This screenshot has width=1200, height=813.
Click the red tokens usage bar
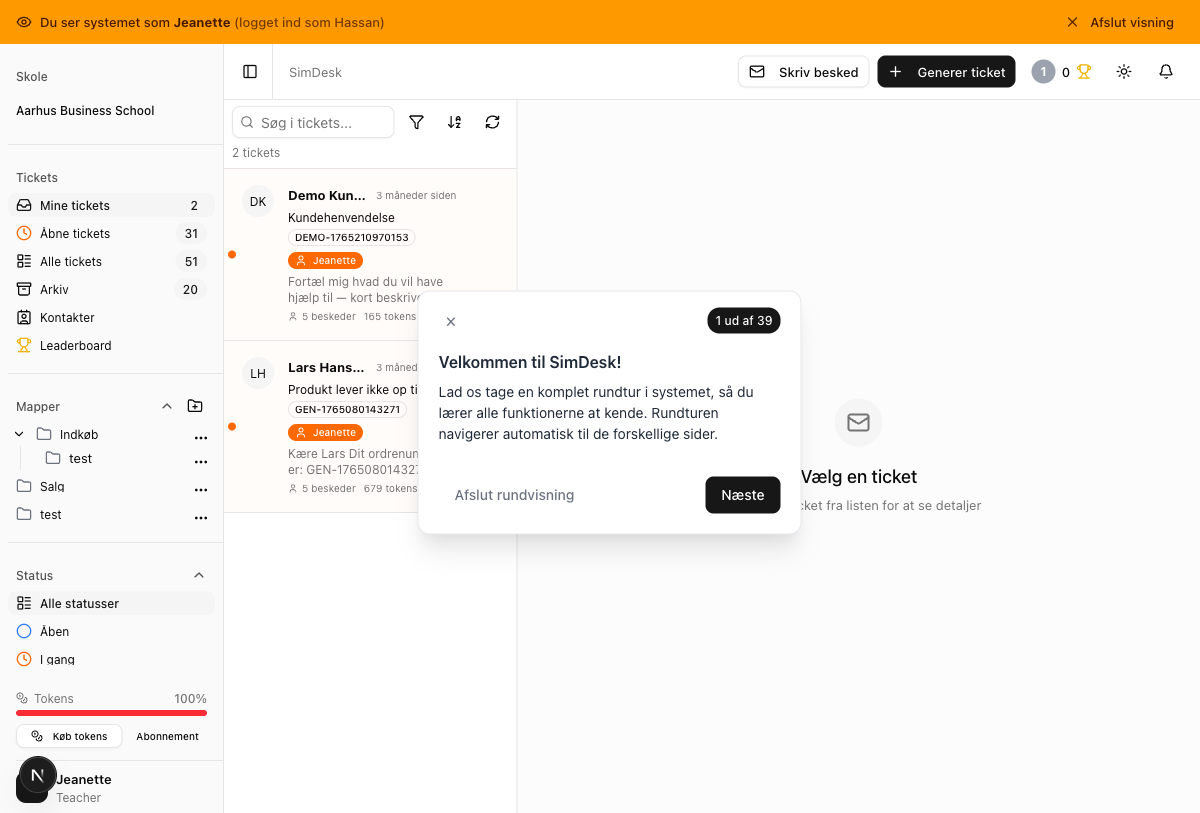(111, 713)
